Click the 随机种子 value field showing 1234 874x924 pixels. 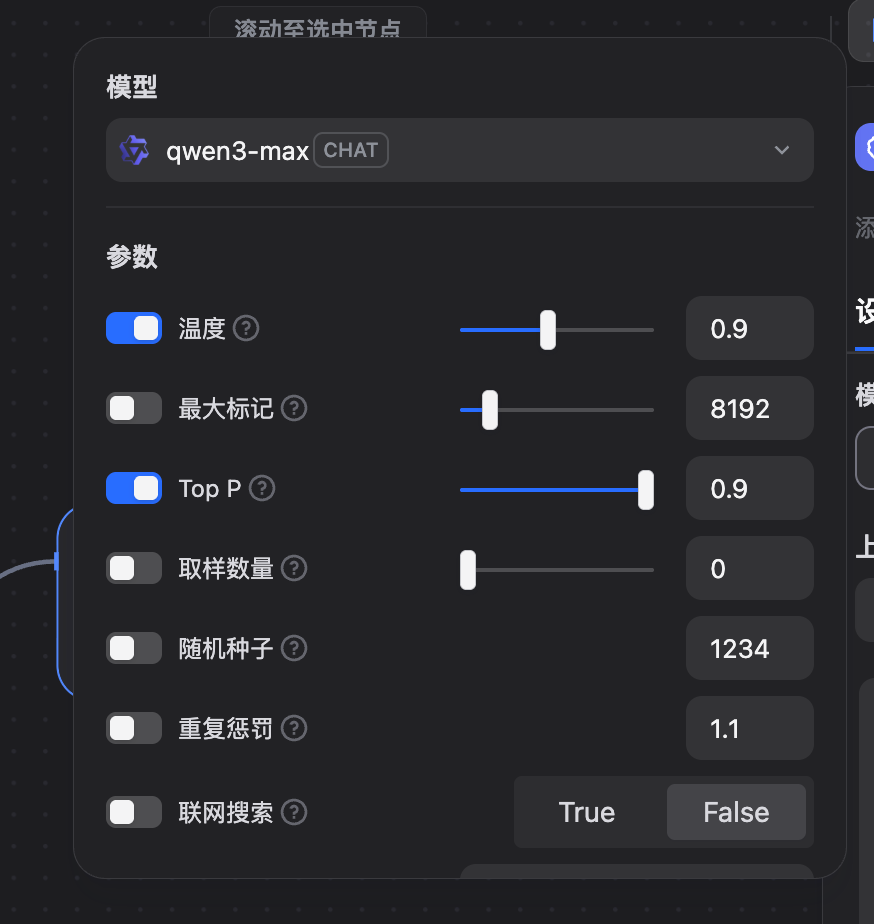[x=749, y=648]
